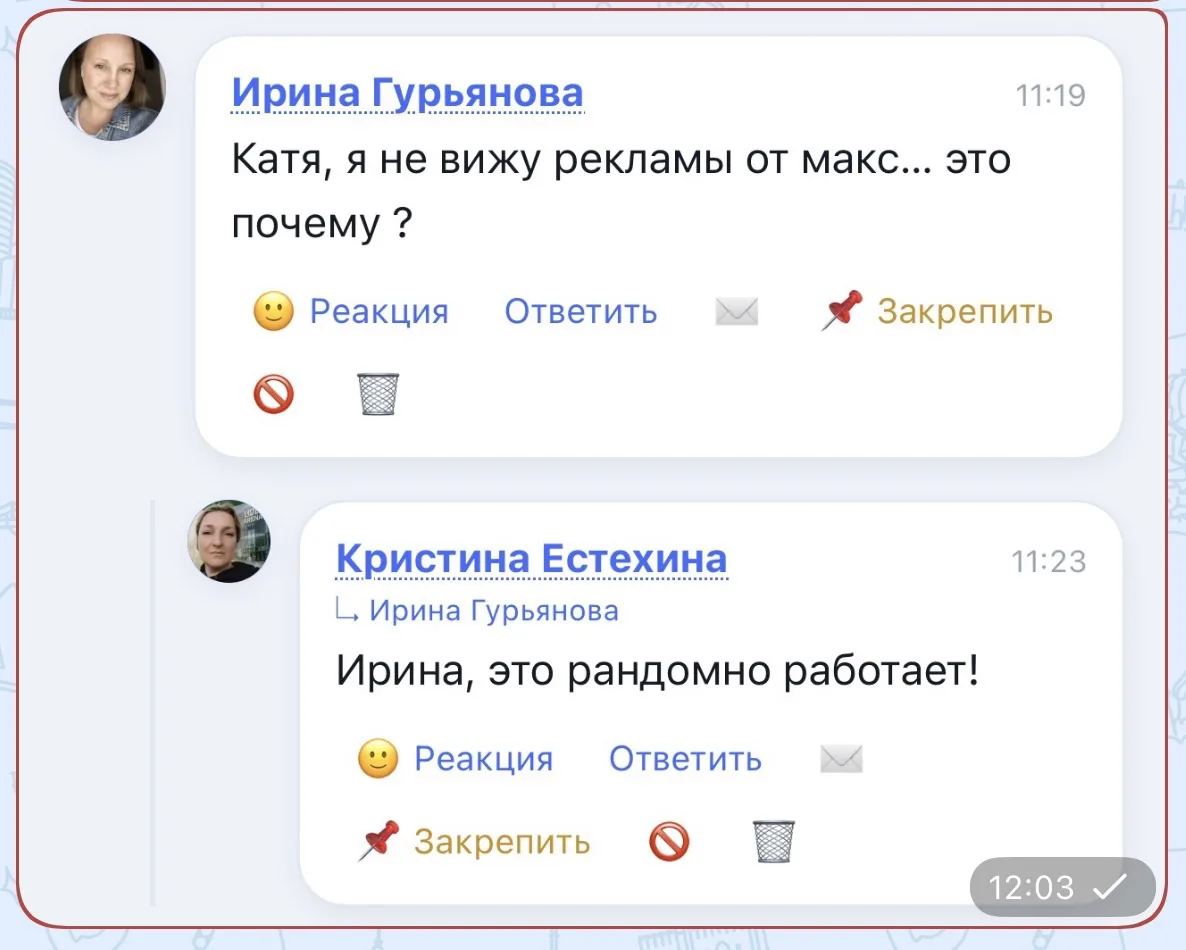Click the envelope icon on Ирина Гурьянова's message
1186x950 pixels.
[x=737, y=312]
